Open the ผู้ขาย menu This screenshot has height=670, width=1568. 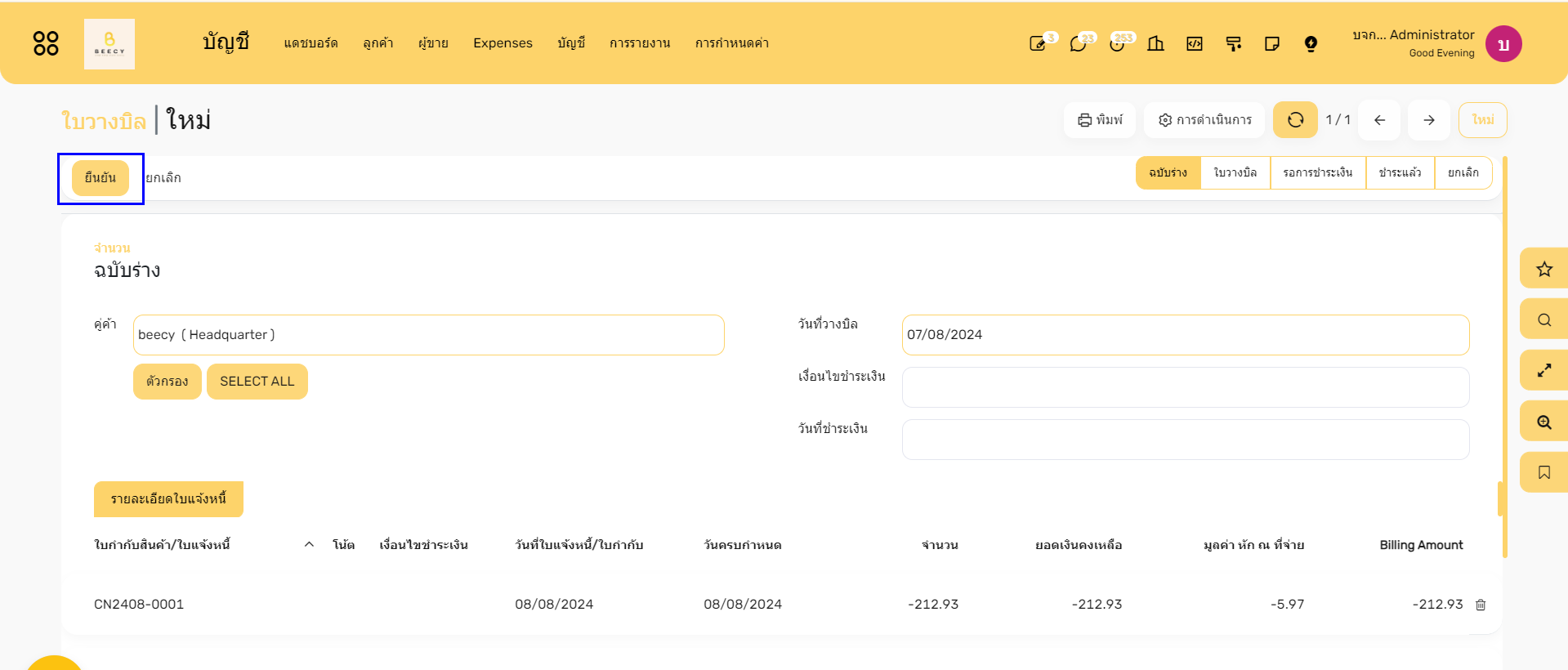click(433, 43)
